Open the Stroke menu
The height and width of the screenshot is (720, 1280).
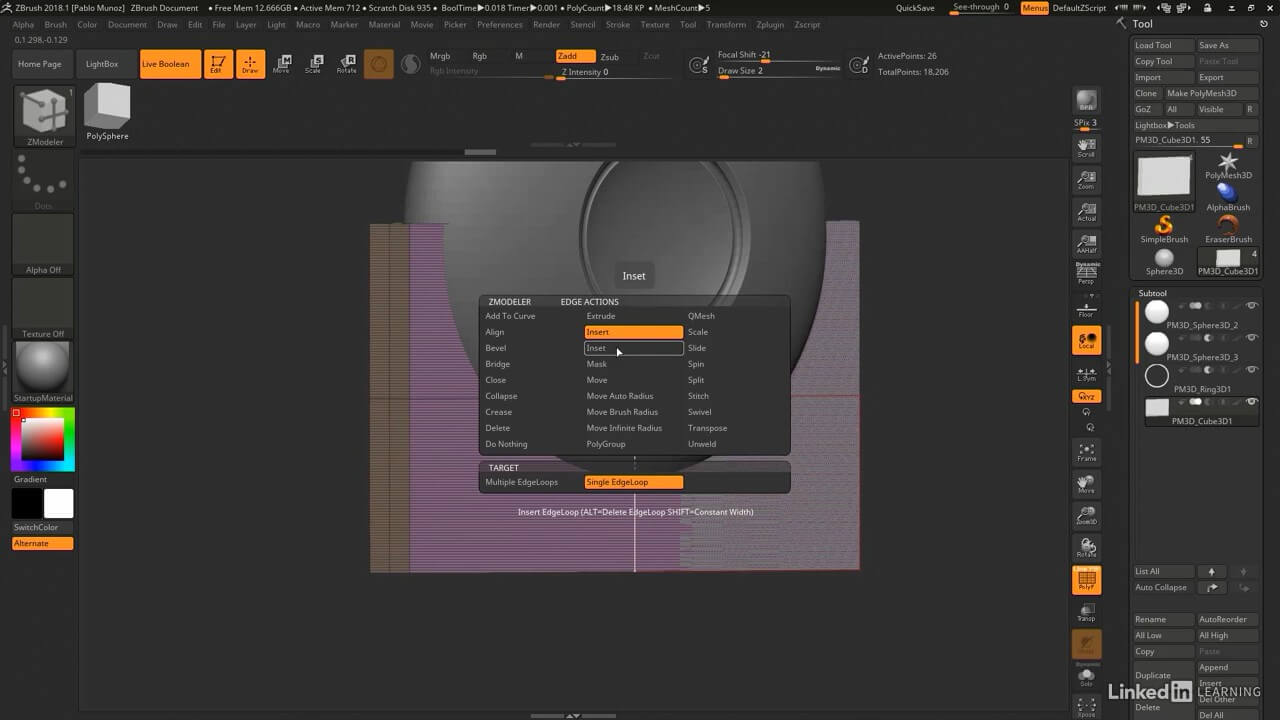click(618, 24)
